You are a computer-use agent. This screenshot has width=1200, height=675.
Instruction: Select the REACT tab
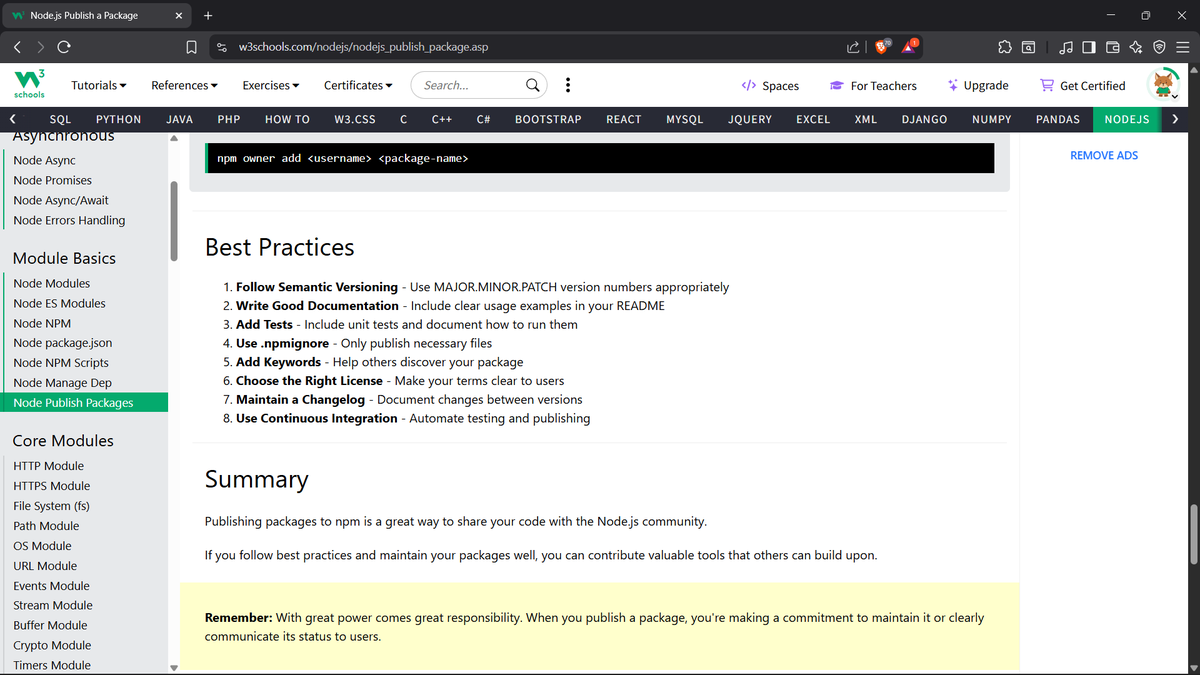tap(624, 119)
